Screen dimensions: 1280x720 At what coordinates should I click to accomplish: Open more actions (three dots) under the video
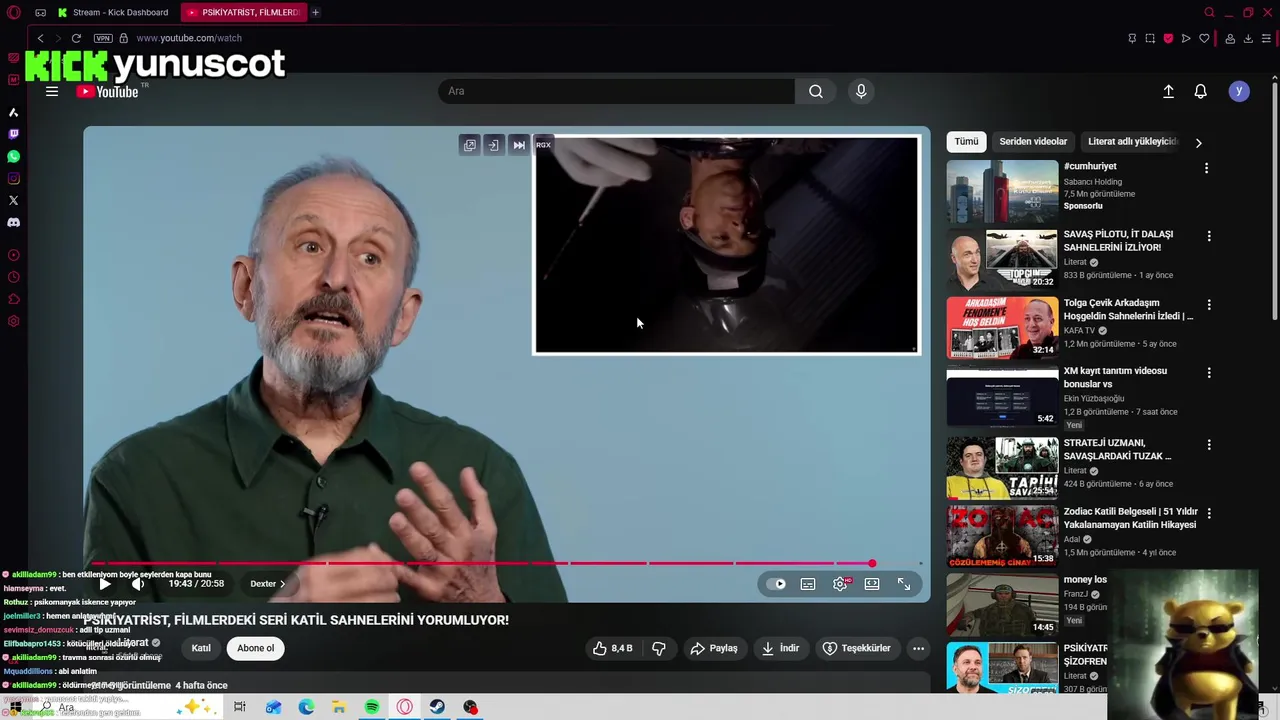pyautogui.click(x=918, y=648)
